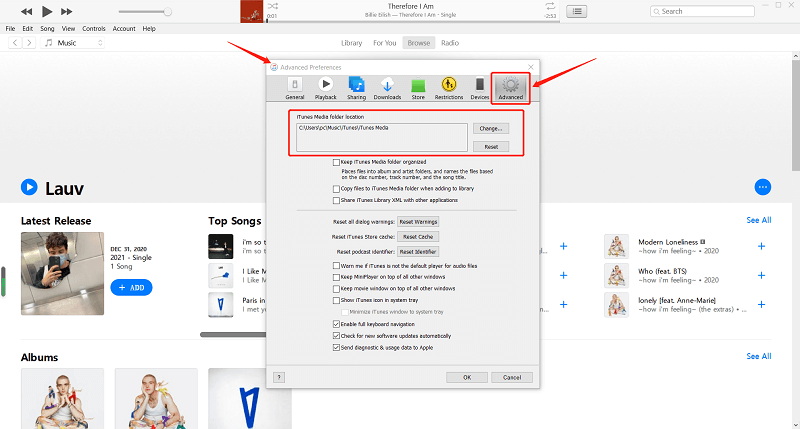The image size is (800, 429).
Task: Open the View menu
Action: pyautogui.click(x=68, y=29)
